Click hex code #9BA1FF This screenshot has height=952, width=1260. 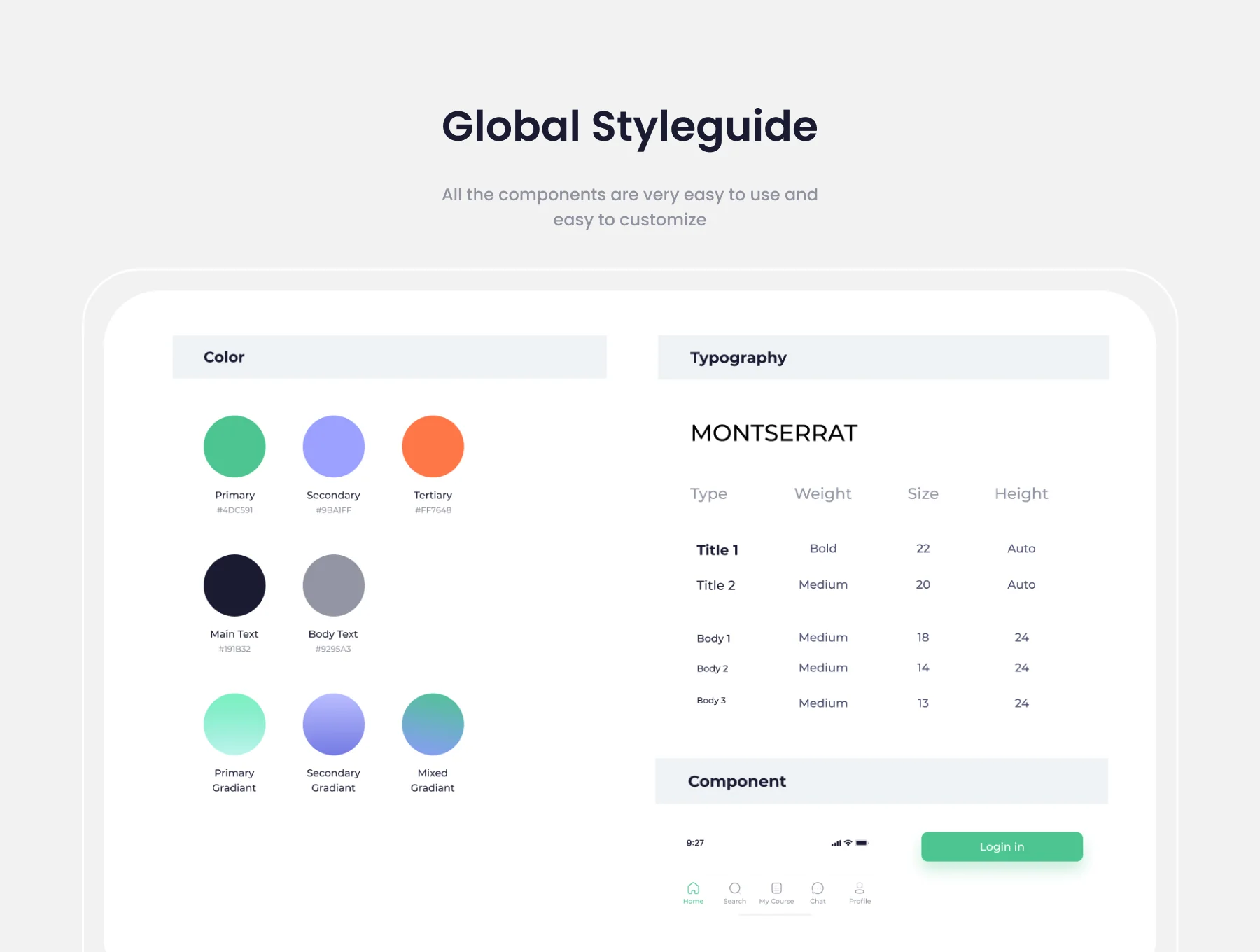point(333,510)
